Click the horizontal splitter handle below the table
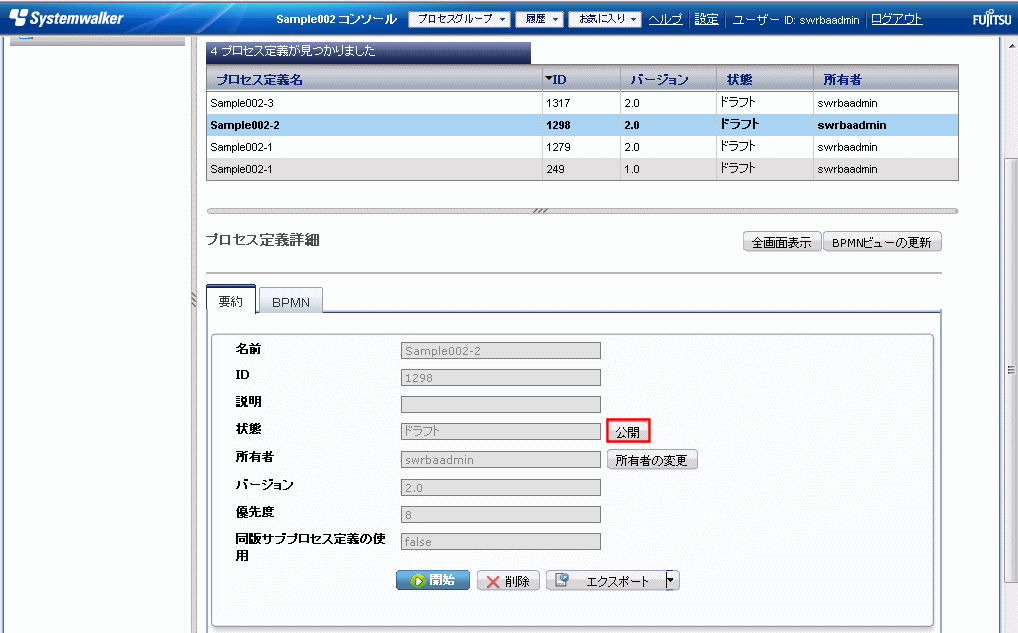Viewport: 1018px width, 633px height. click(540, 211)
